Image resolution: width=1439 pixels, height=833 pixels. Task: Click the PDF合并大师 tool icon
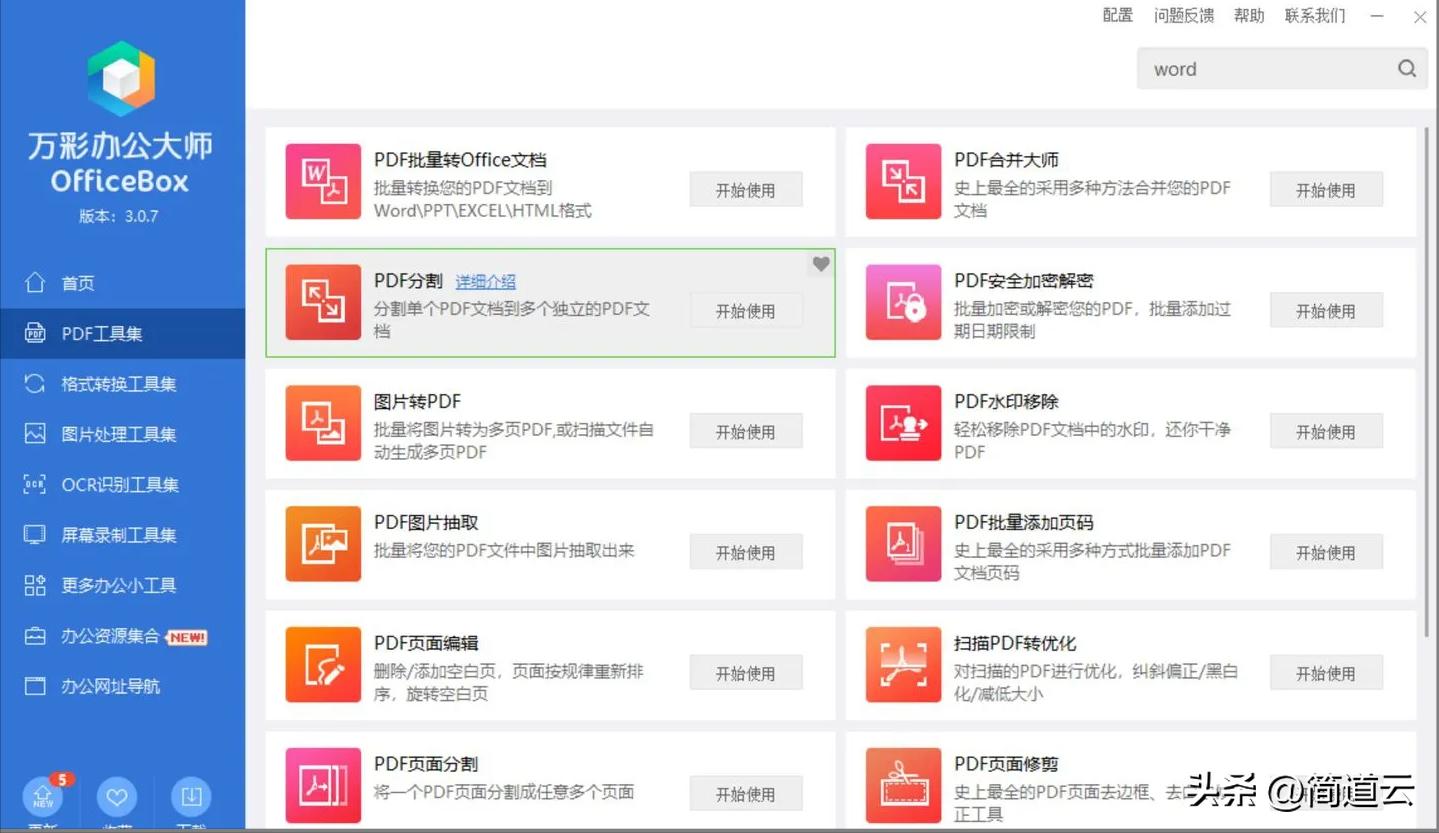[x=903, y=181]
